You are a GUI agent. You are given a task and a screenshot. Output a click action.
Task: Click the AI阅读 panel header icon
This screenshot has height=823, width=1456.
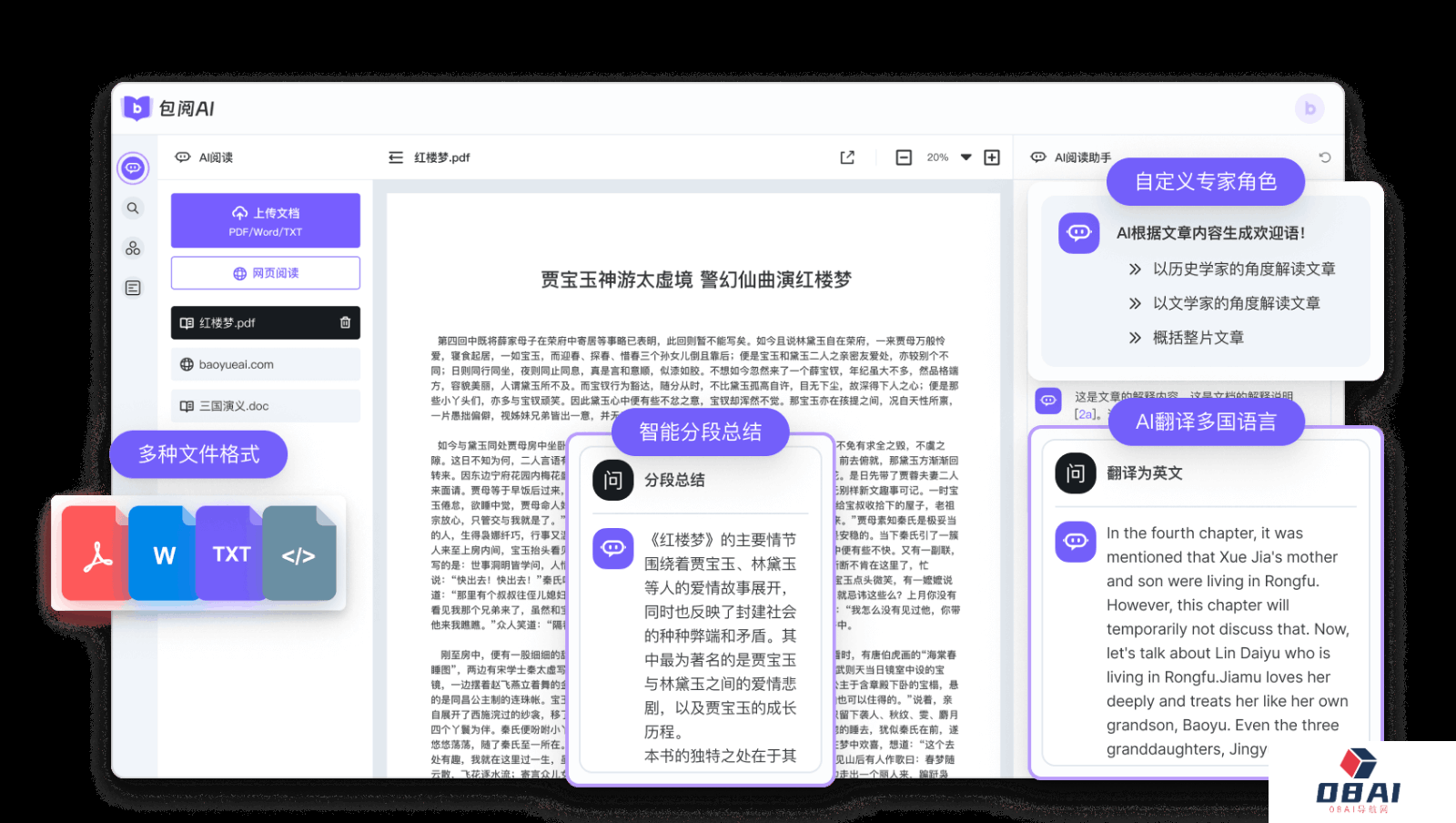tap(183, 157)
